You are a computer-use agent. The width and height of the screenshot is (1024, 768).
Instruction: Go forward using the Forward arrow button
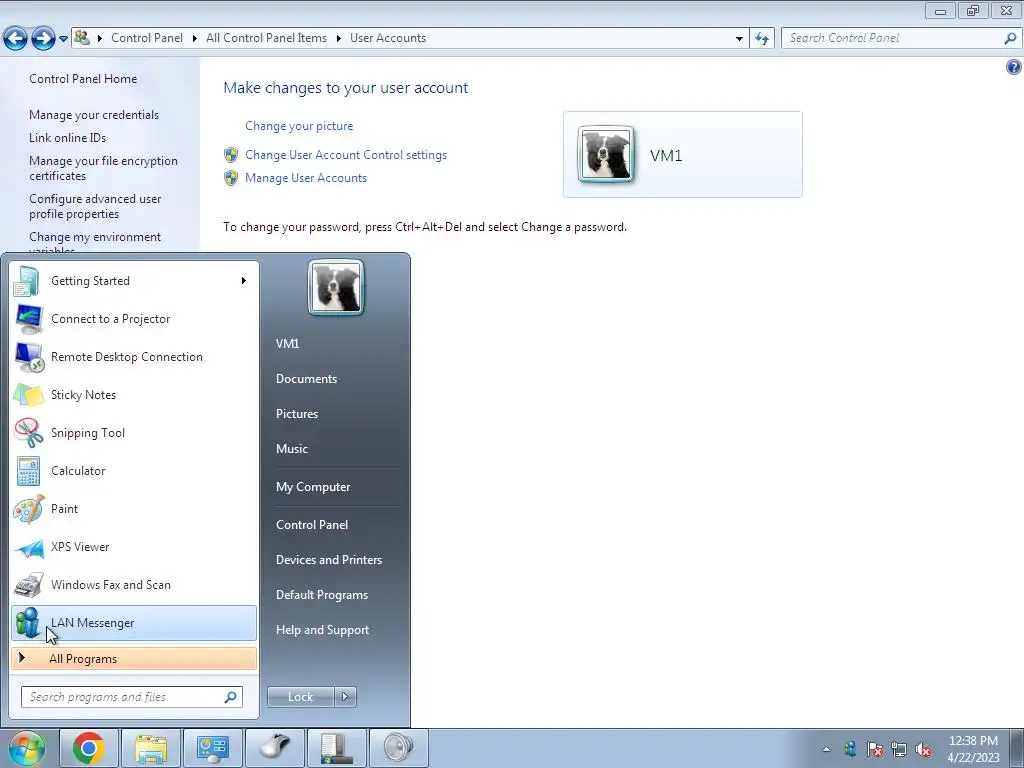tap(43, 39)
